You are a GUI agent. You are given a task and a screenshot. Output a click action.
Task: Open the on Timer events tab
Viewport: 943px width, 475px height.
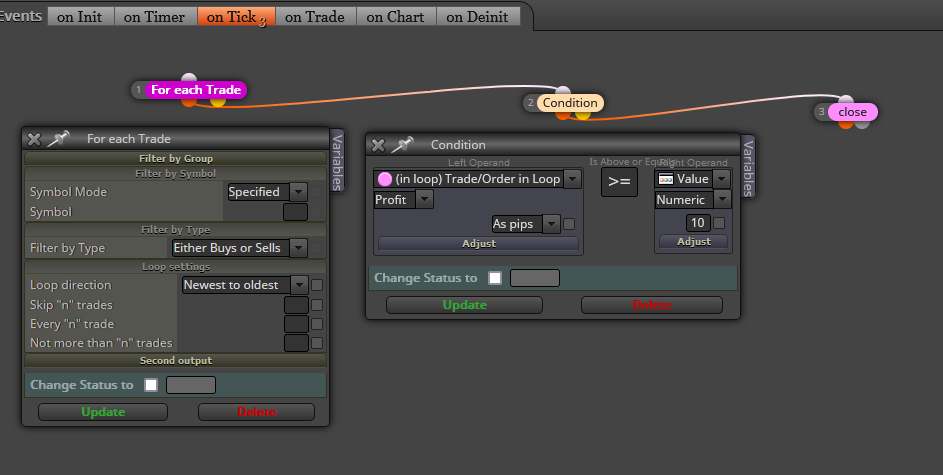(x=155, y=17)
